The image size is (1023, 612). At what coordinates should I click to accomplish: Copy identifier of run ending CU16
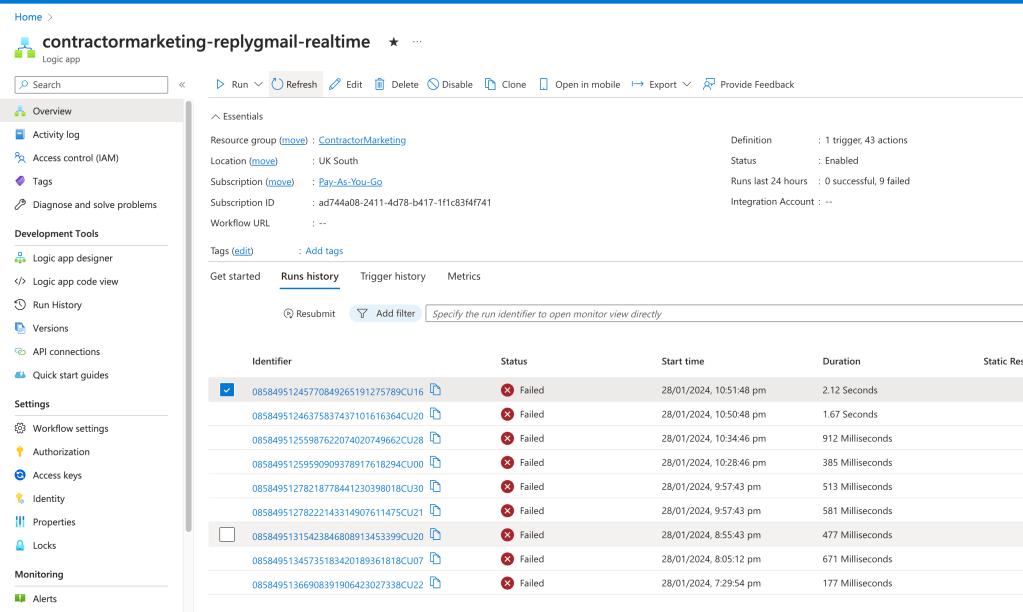point(436,390)
